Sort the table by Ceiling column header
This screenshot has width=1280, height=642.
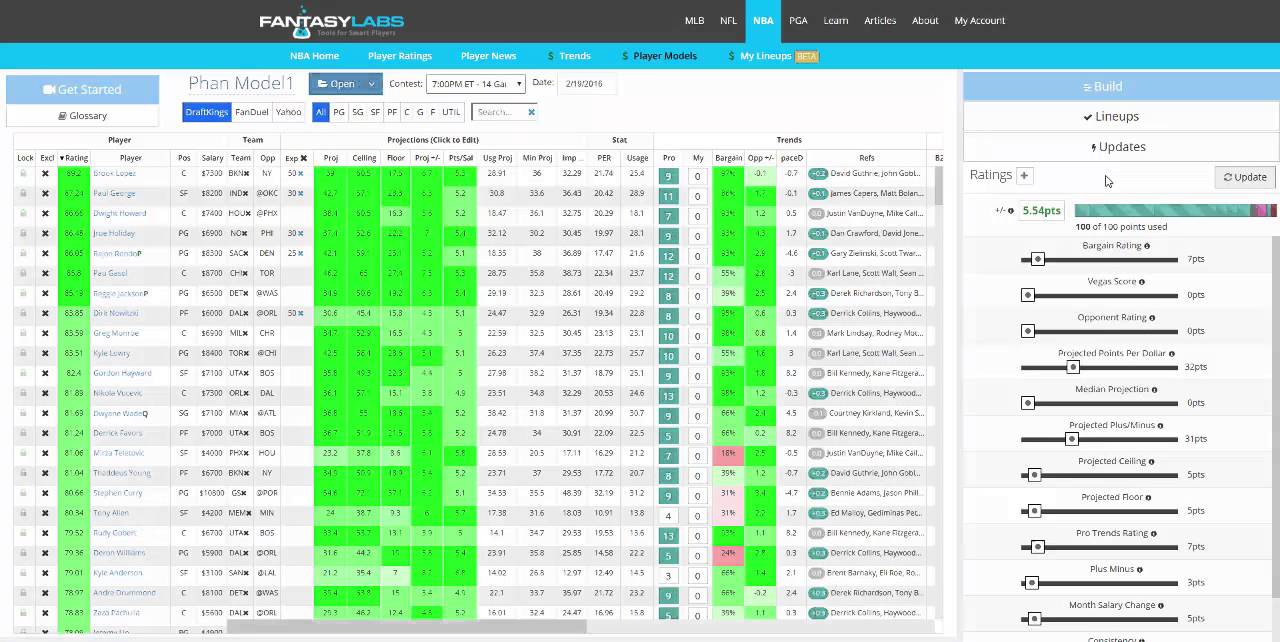[x=363, y=158]
